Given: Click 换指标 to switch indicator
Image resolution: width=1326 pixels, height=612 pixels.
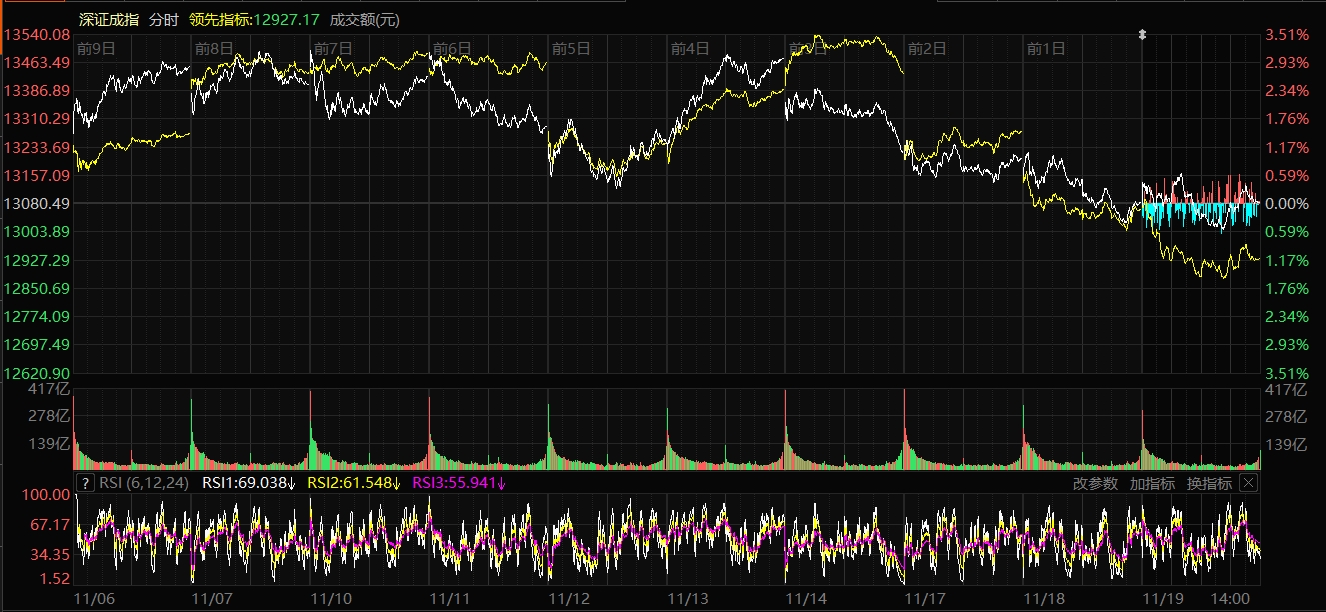Looking at the screenshot, I should click(1210, 483).
